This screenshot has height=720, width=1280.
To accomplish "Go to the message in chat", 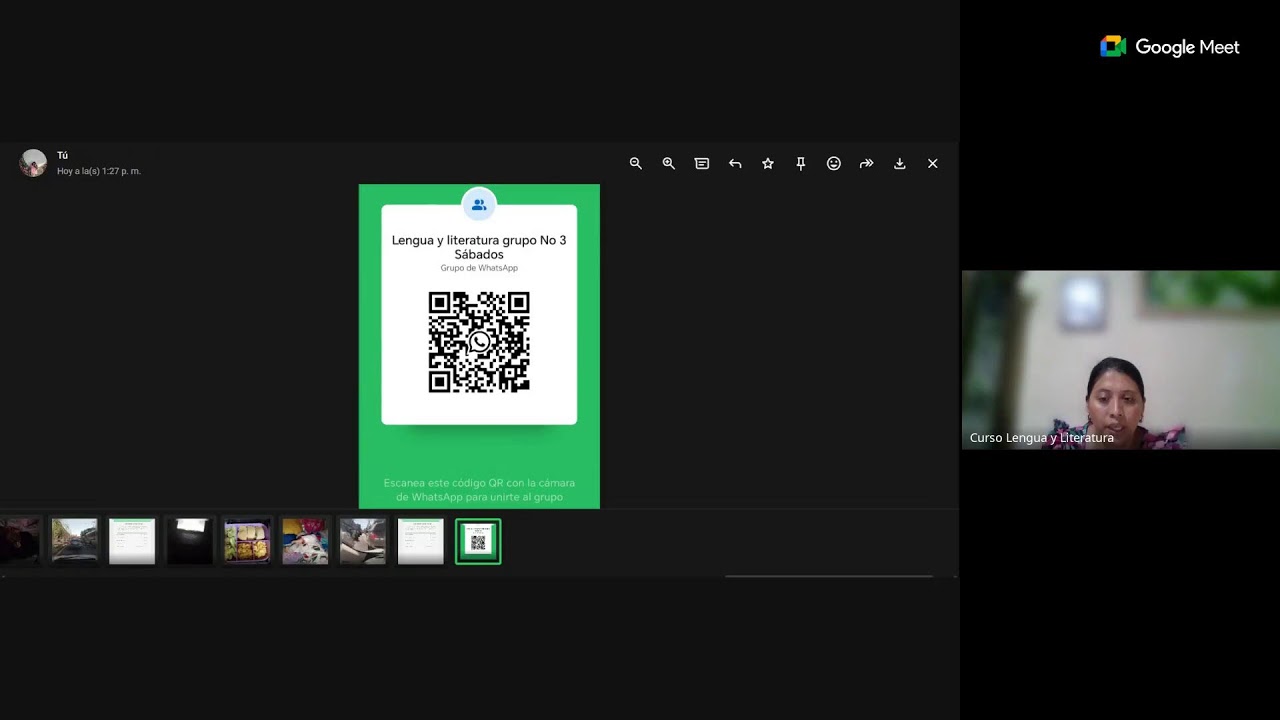I will (701, 164).
